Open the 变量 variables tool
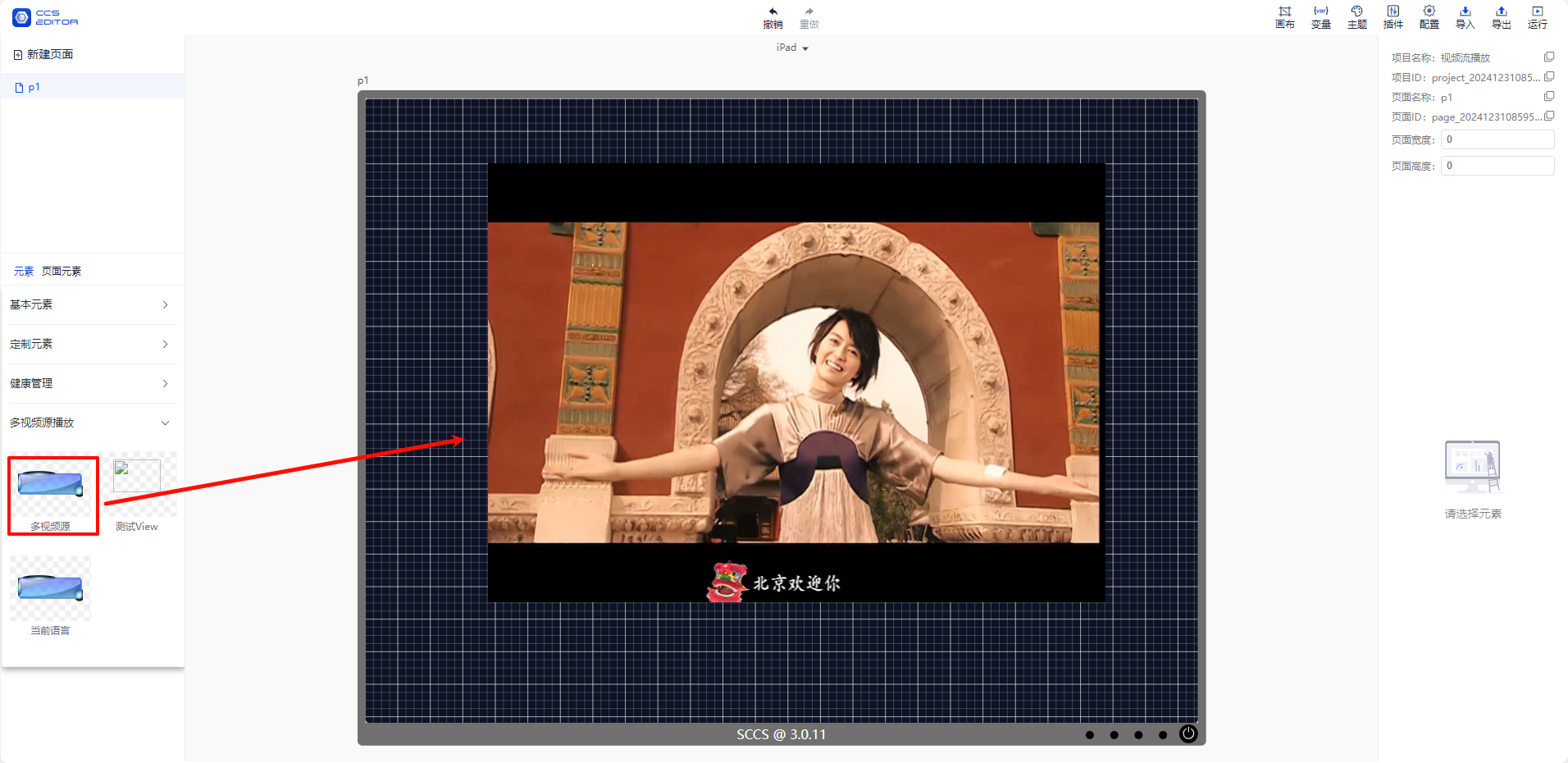 (1320, 17)
